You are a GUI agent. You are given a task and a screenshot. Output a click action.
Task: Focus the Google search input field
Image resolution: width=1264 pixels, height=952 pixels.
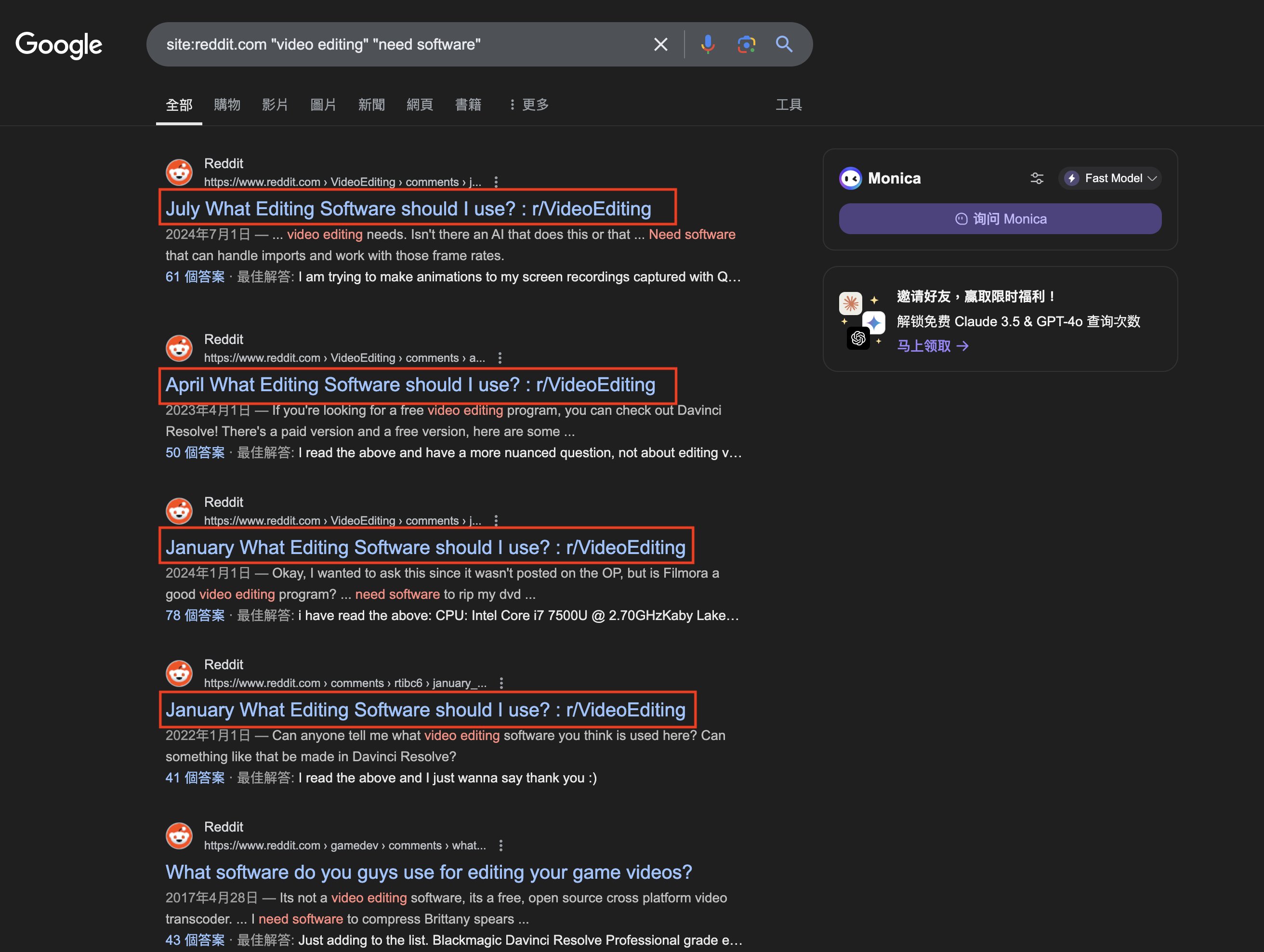pyautogui.click(x=400, y=45)
